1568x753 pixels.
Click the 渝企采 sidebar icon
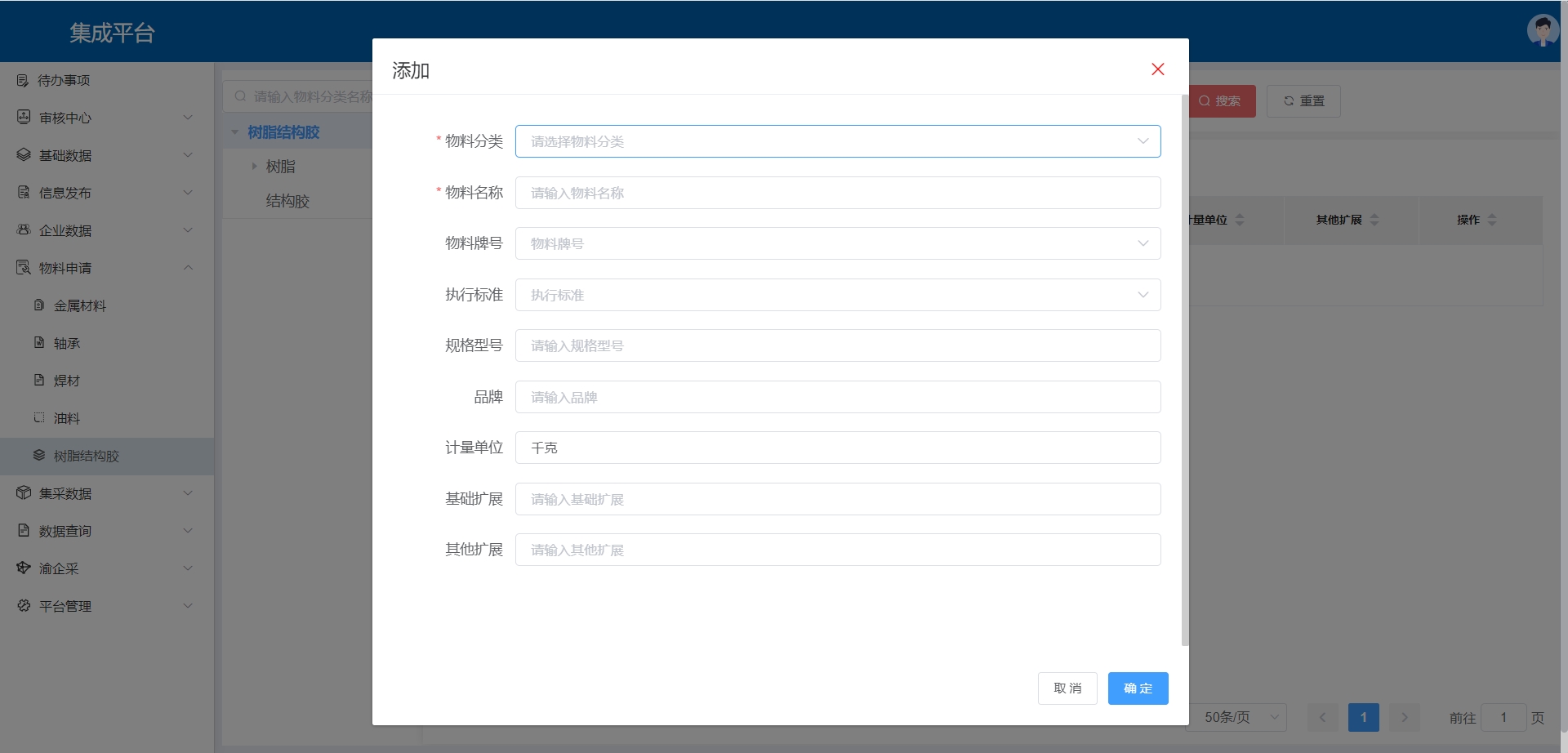click(24, 568)
